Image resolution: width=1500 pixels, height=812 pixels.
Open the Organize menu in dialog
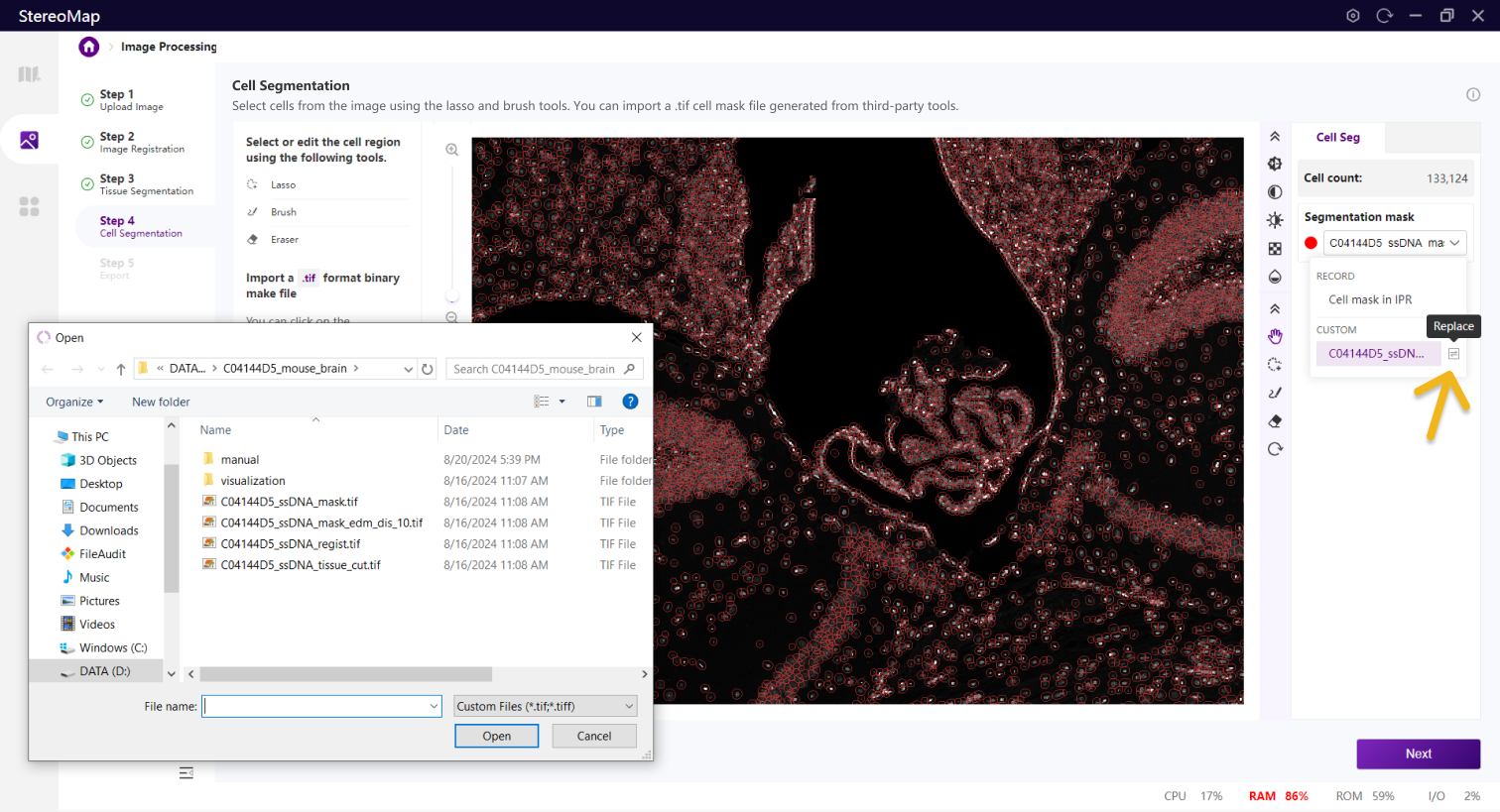74,402
